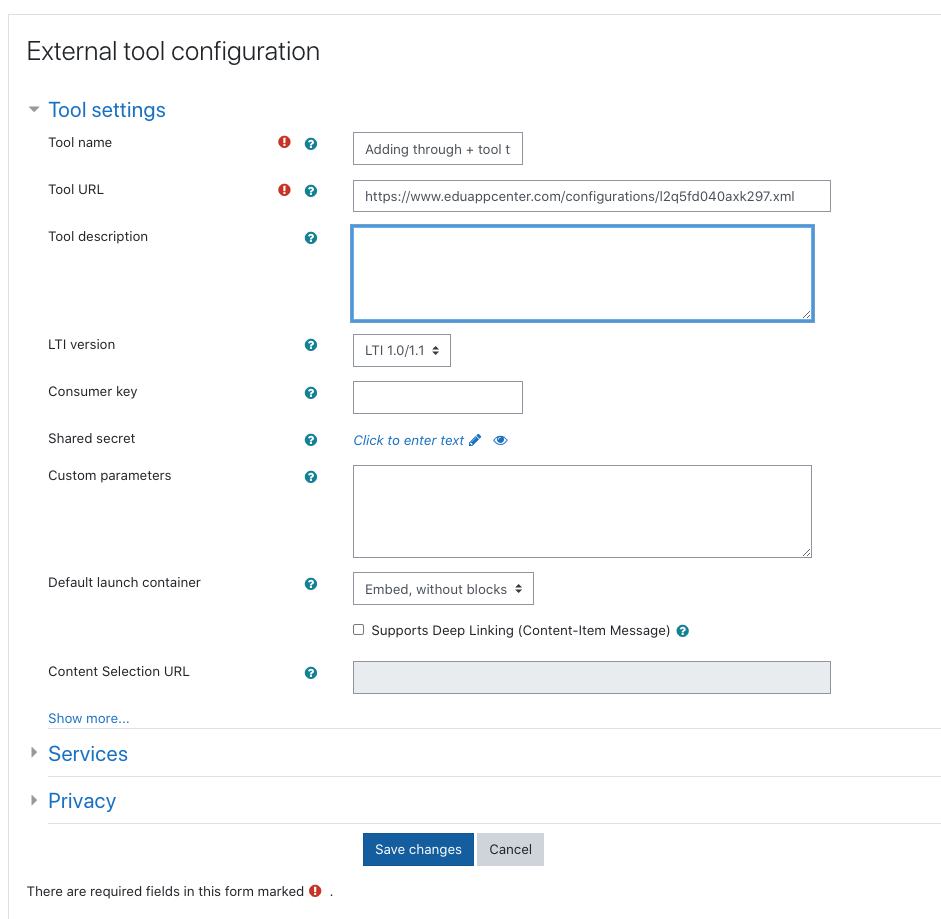Show help for Consumer key

[x=310, y=393]
